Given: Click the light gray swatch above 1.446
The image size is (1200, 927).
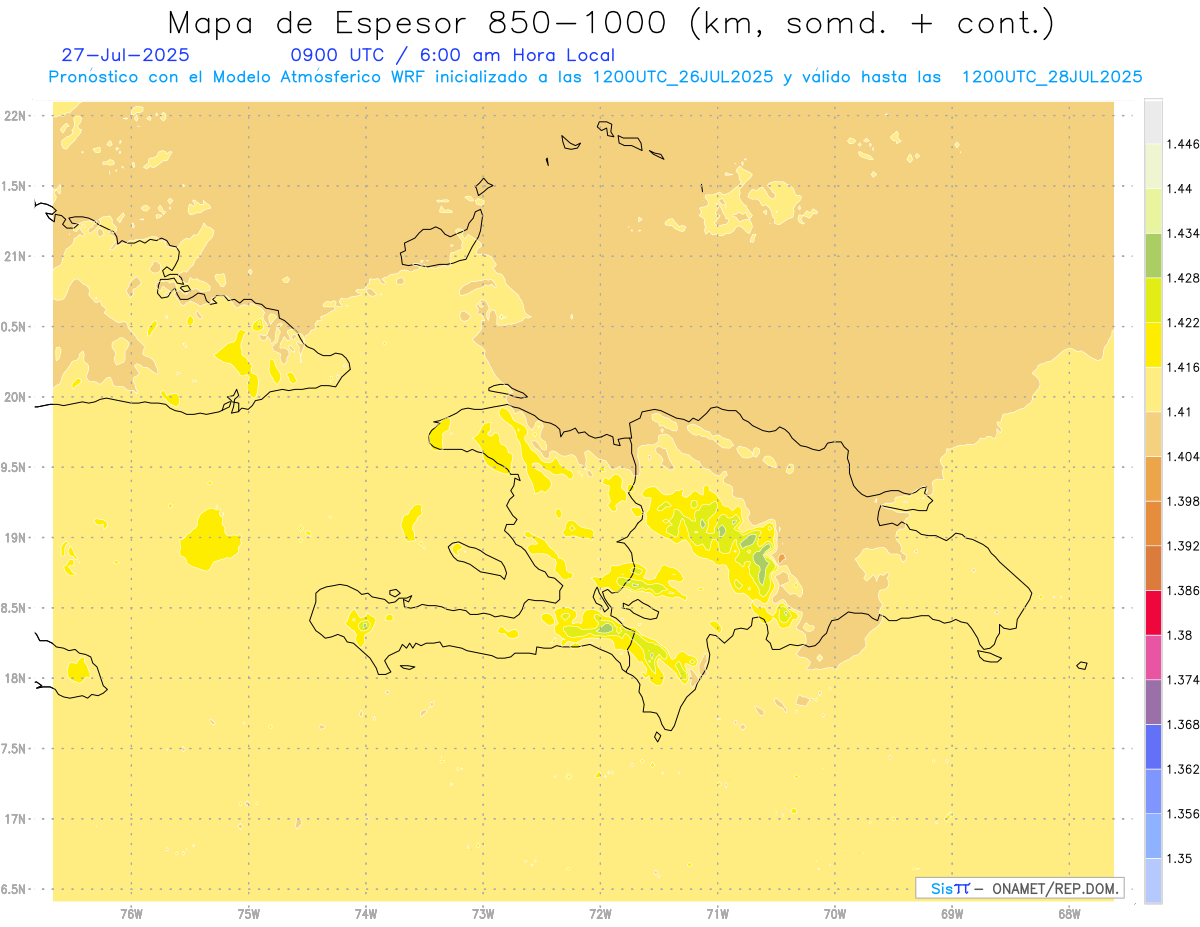Looking at the screenshot, I should [x=1153, y=121].
